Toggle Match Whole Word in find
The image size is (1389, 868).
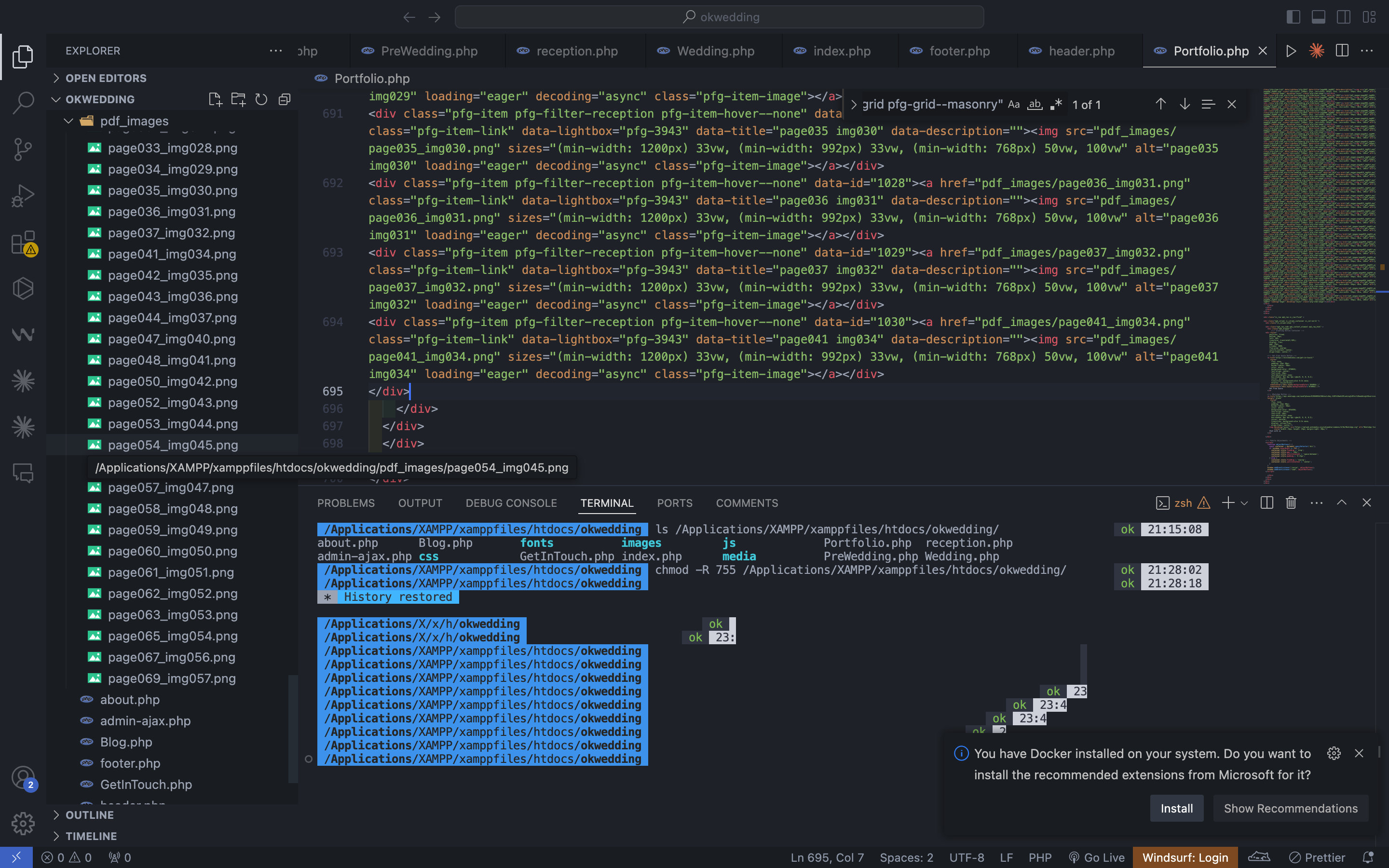(x=1035, y=105)
